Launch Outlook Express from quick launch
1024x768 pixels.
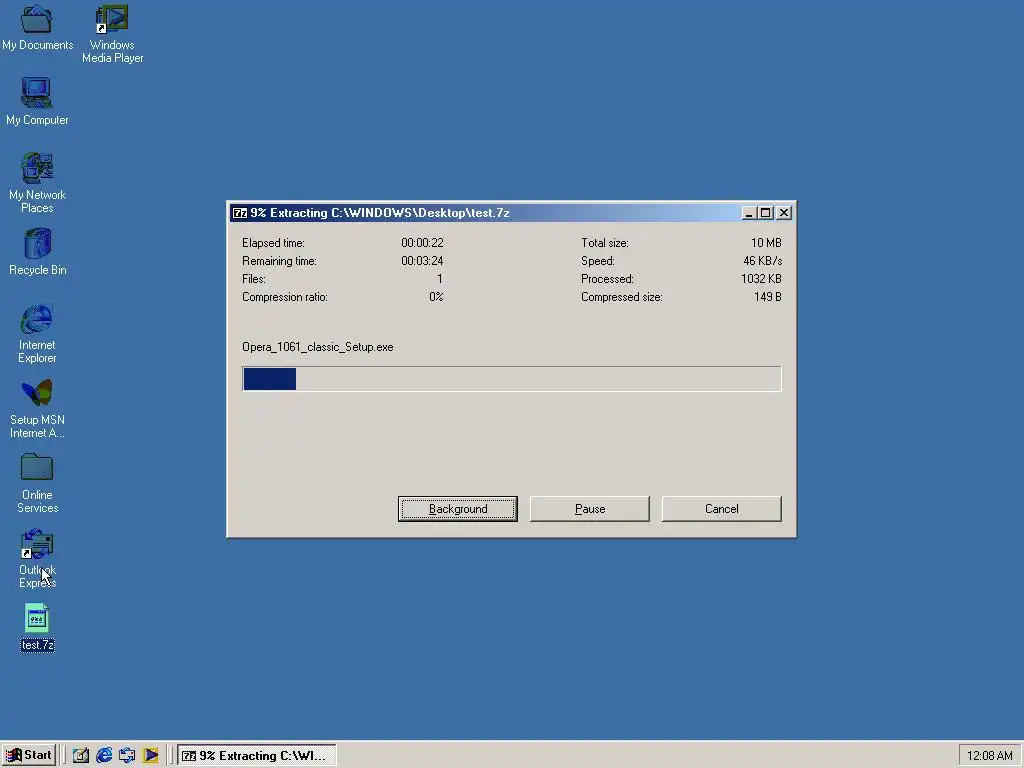(x=127, y=756)
